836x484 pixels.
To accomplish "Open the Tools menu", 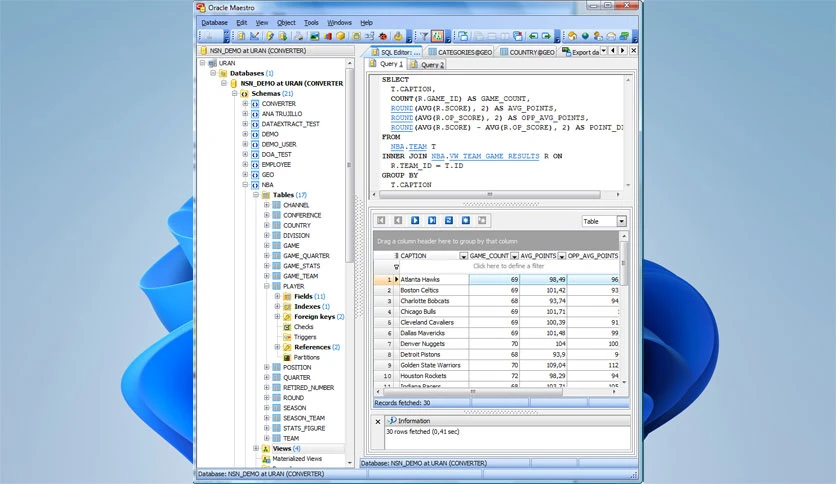I will [311, 23].
